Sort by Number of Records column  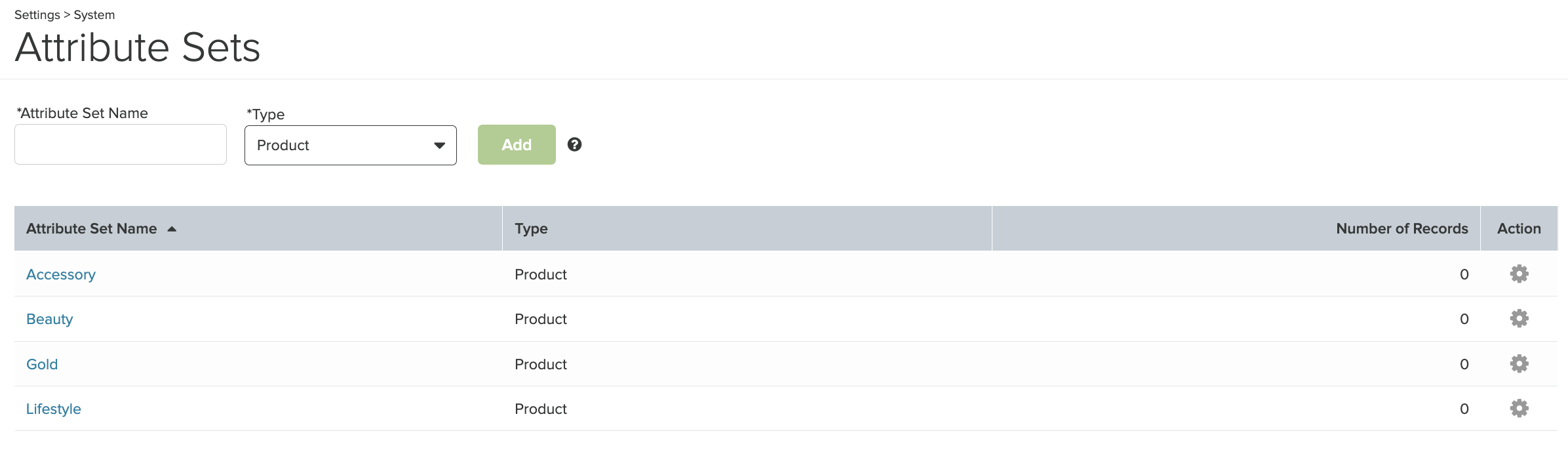coord(1401,228)
